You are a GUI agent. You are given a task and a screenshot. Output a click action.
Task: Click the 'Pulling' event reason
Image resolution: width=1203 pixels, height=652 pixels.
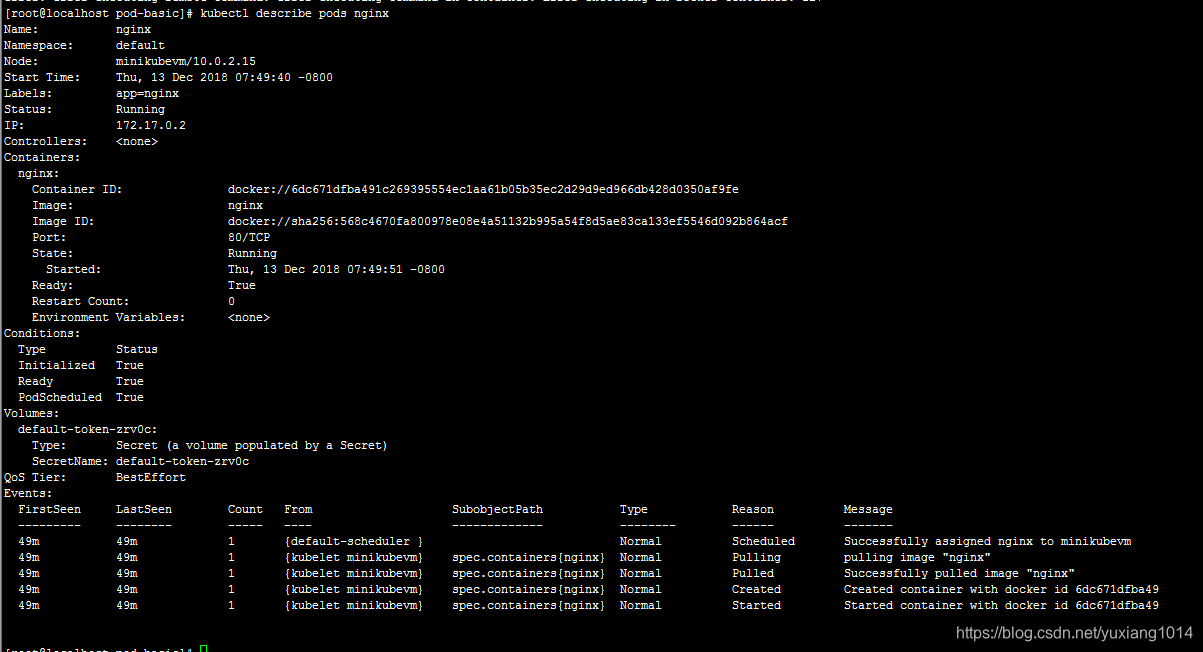pos(756,557)
